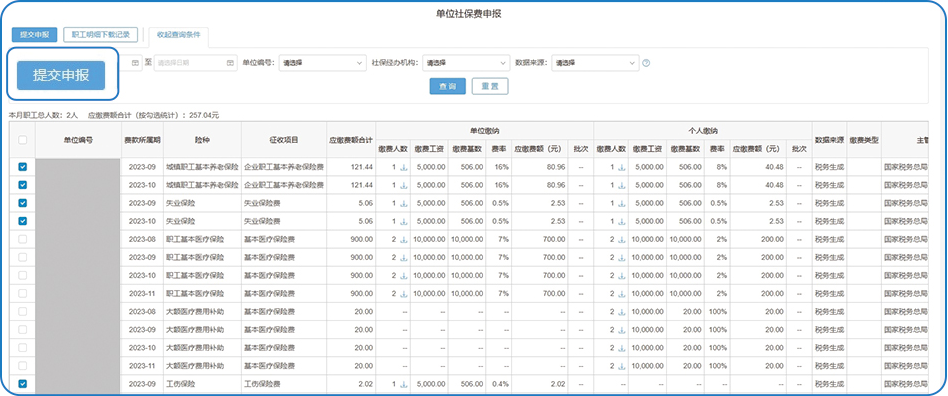Check the 2023-08 大额医疗费用补助 row checkbox
948x396 pixels.
tap(23, 312)
